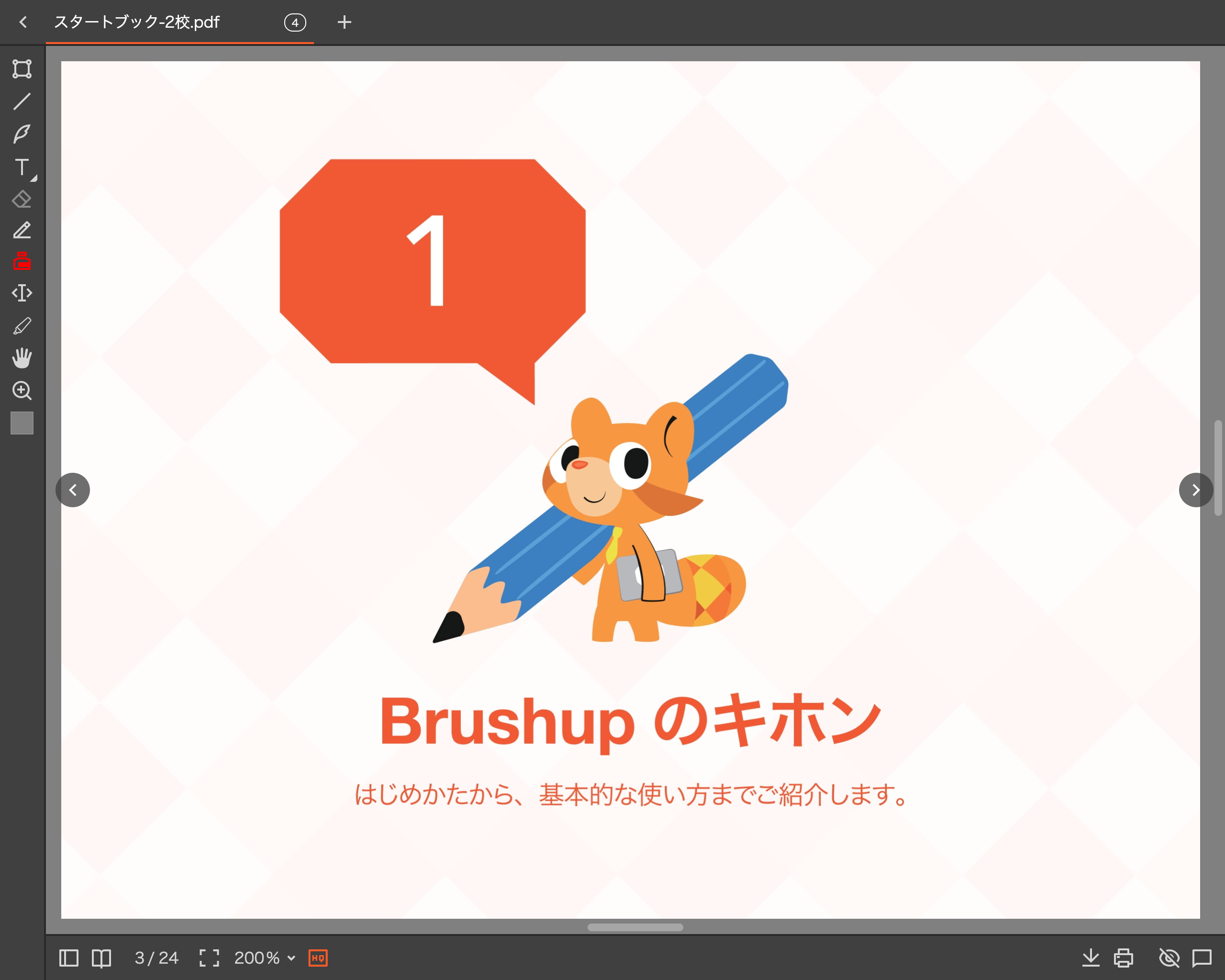The image size is (1225, 980).
Task: Click the page number 3 / 24
Action: pyautogui.click(x=157, y=958)
